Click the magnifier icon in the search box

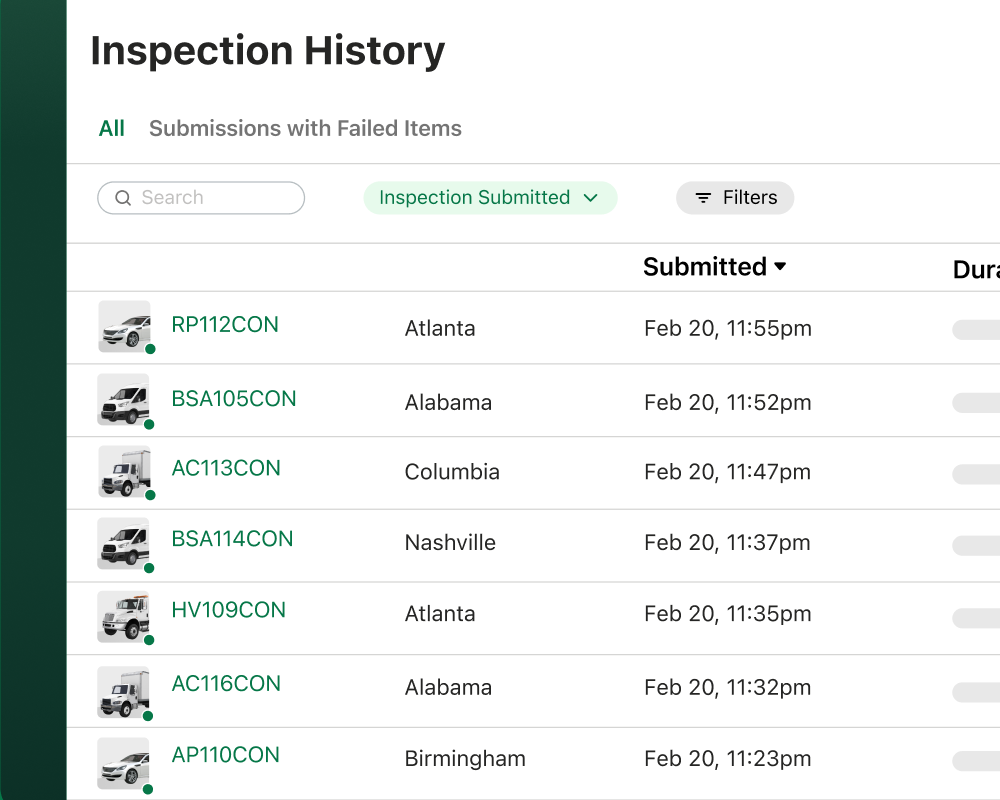[x=123, y=198]
